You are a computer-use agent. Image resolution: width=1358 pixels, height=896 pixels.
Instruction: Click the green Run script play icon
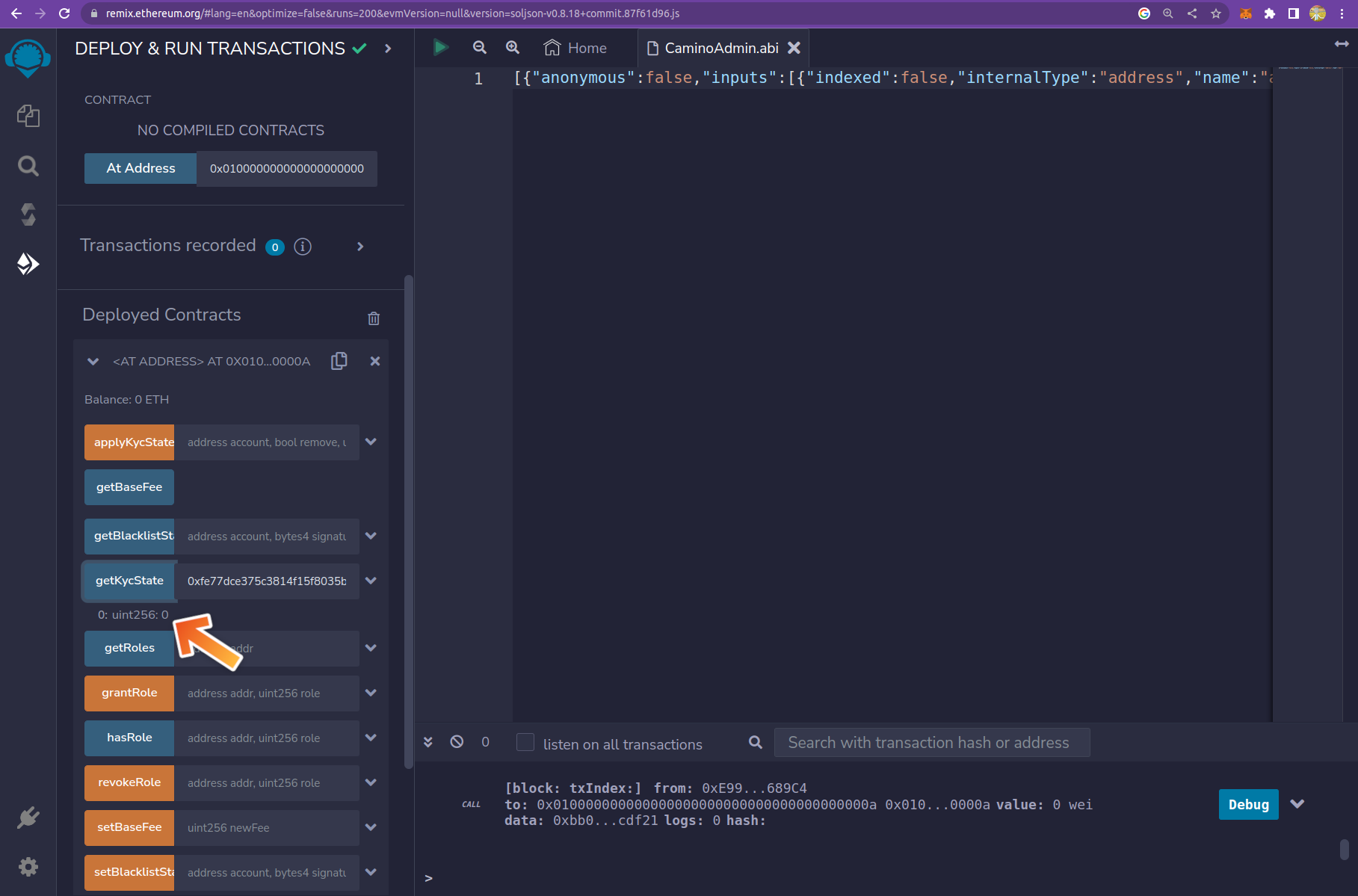click(440, 48)
